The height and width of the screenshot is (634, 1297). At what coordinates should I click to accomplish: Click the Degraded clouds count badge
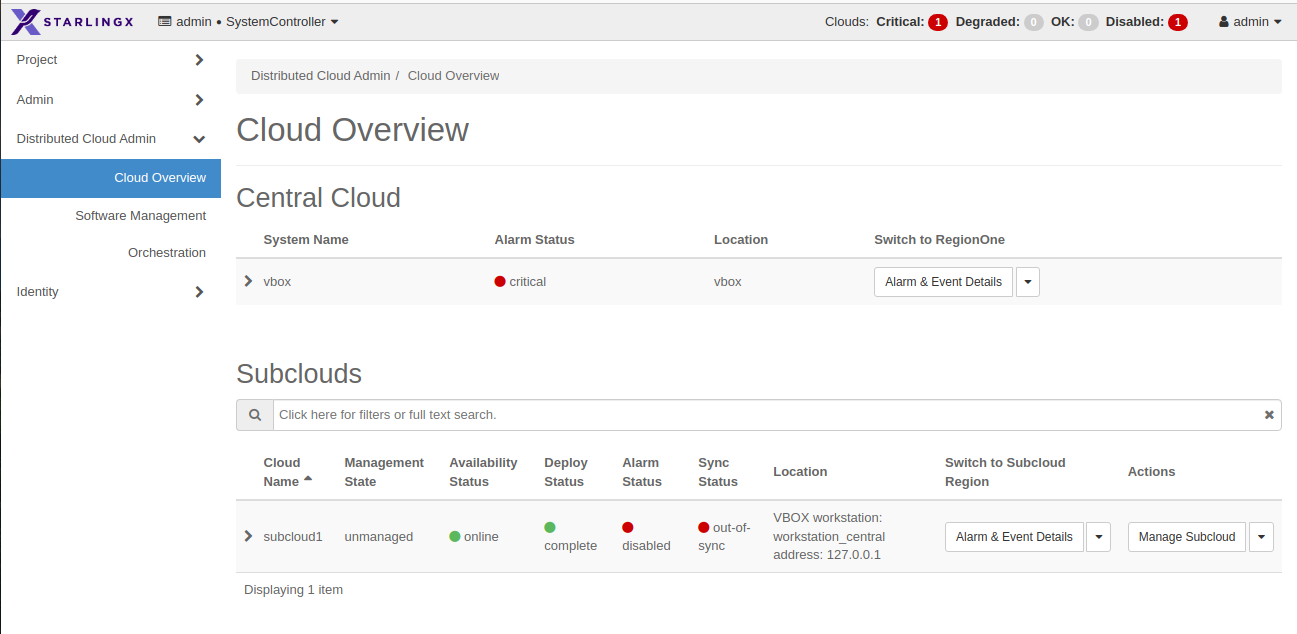point(1033,22)
